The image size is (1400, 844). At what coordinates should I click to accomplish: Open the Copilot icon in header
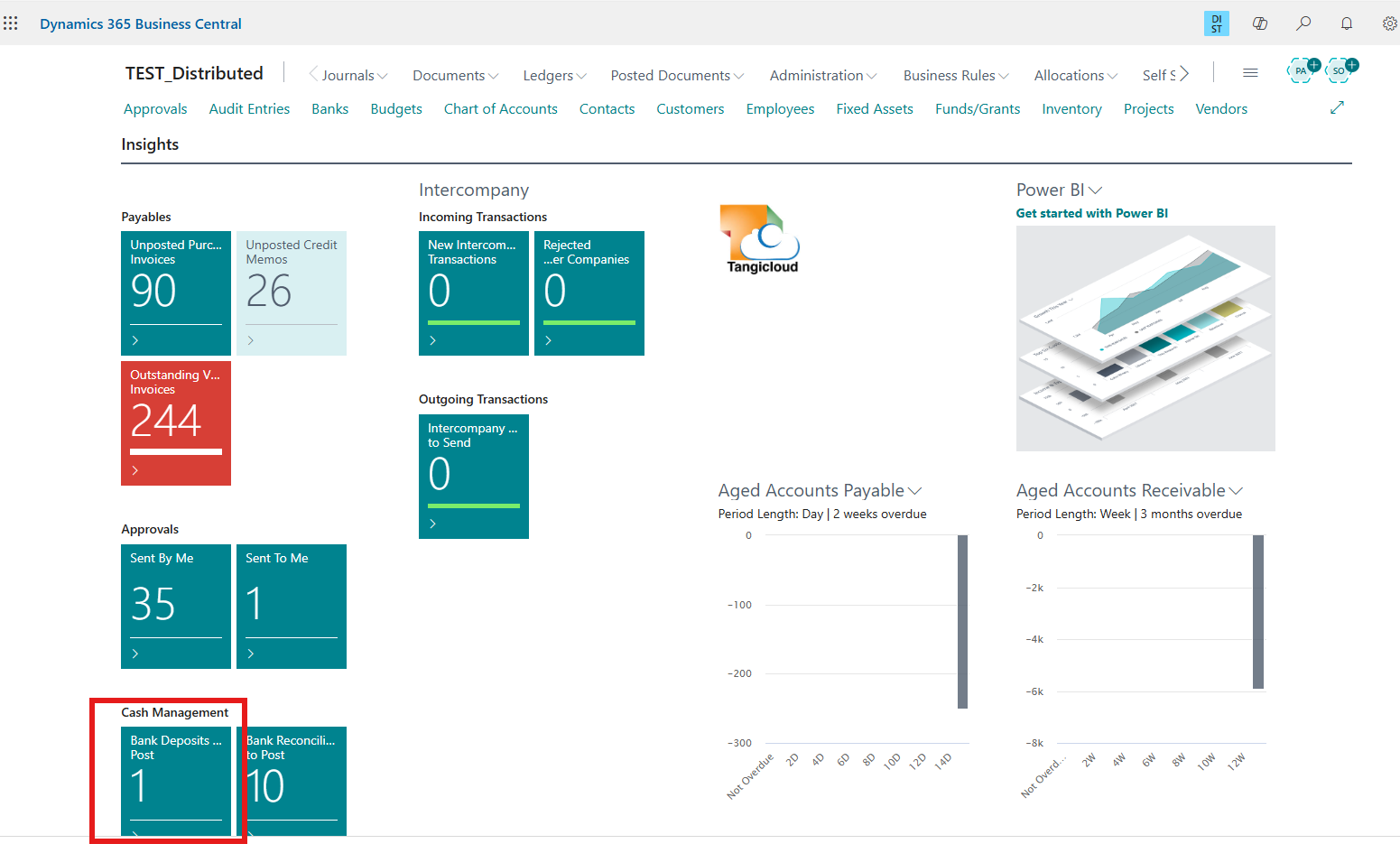click(1260, 23)
